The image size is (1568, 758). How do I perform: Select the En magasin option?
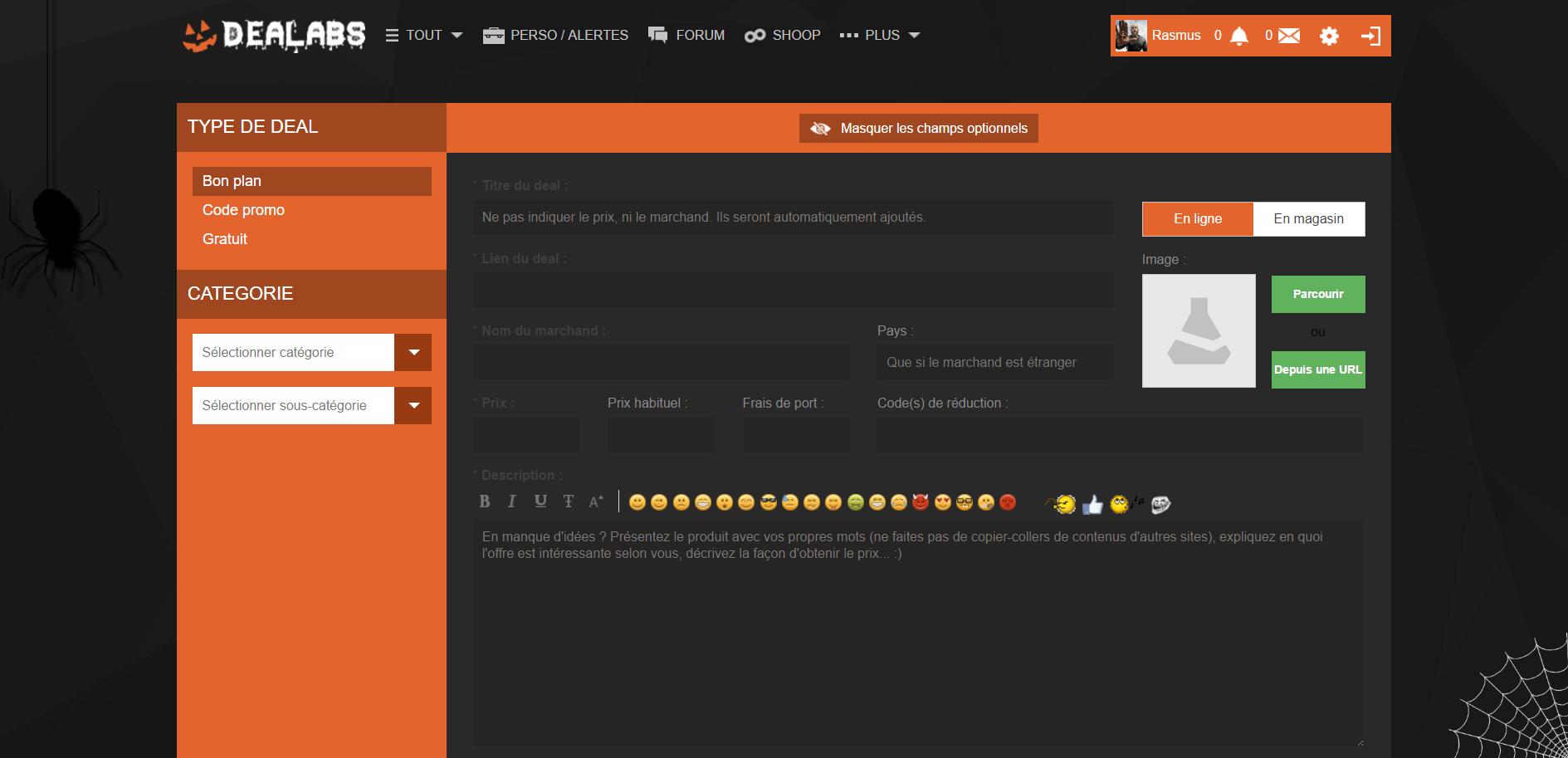click(1309, 219)
